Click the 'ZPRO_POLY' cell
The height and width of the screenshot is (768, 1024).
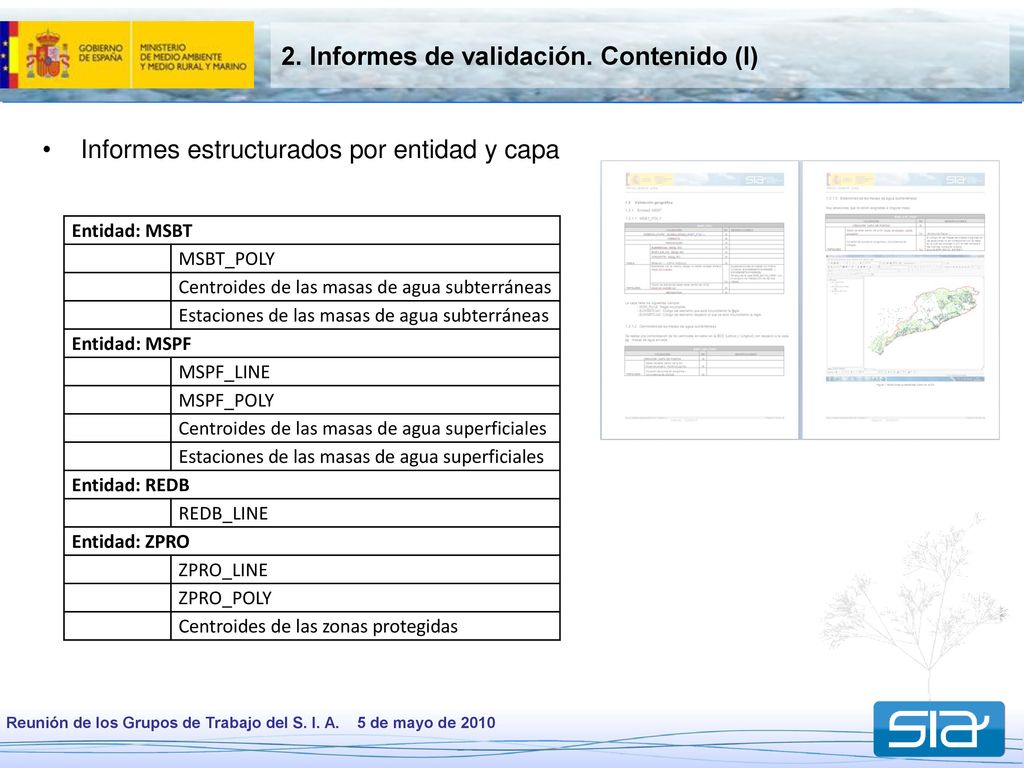[x=366, y=598]
